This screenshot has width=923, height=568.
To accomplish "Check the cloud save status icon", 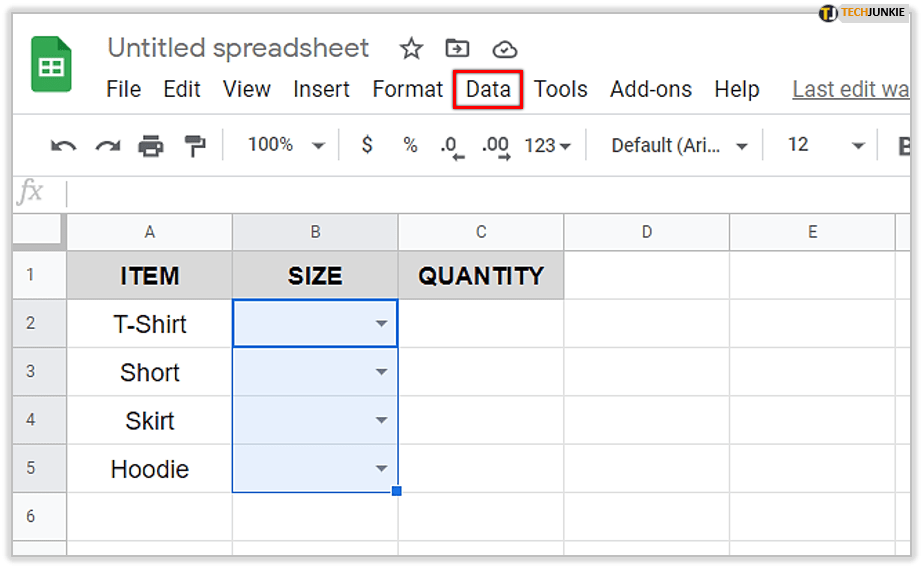I will point(505,49).
